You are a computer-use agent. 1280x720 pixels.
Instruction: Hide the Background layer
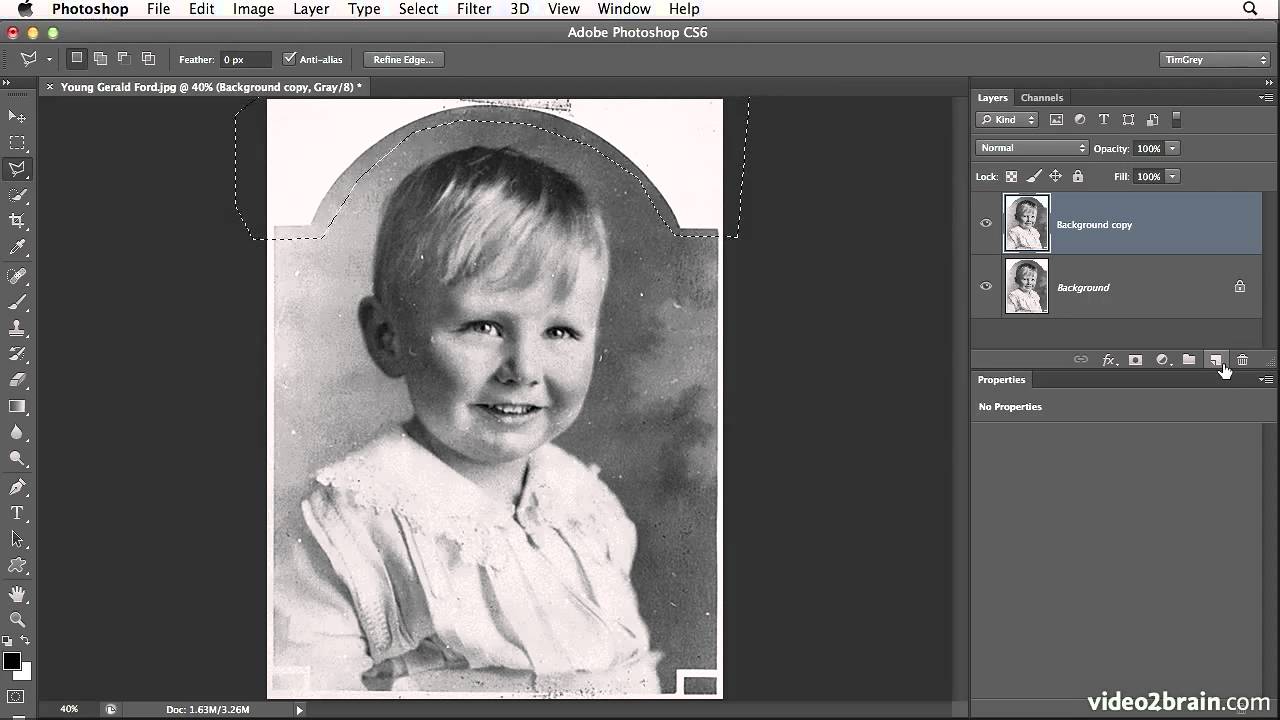986,286
